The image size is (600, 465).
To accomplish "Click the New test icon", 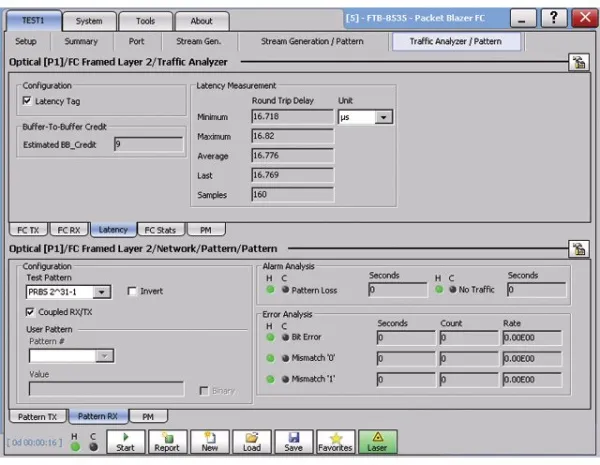I will pos(209,441).
